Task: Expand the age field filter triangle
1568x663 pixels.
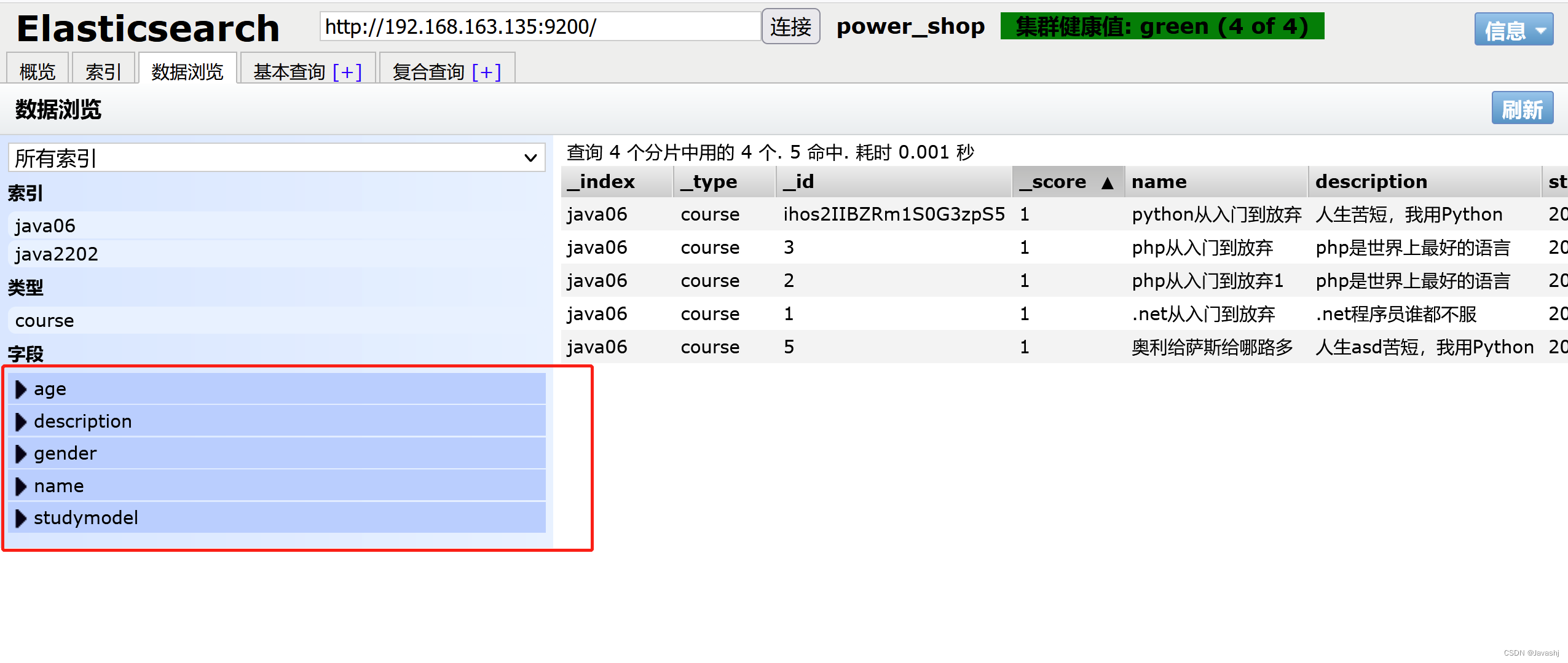Action: [x=21, y=390]
